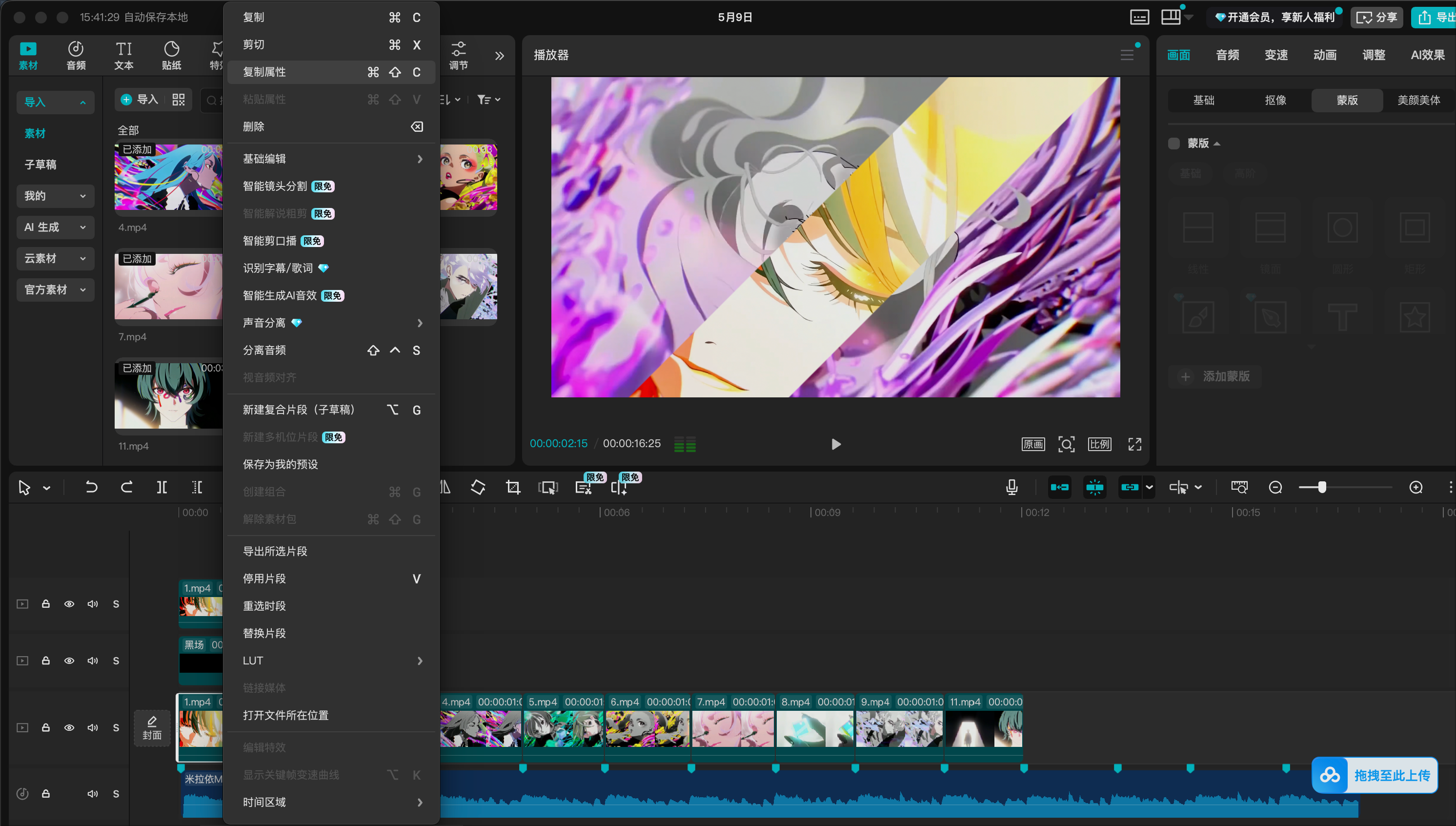Choose 替换片段 from context menu
1456x826 pixels.
coord(332,633)
